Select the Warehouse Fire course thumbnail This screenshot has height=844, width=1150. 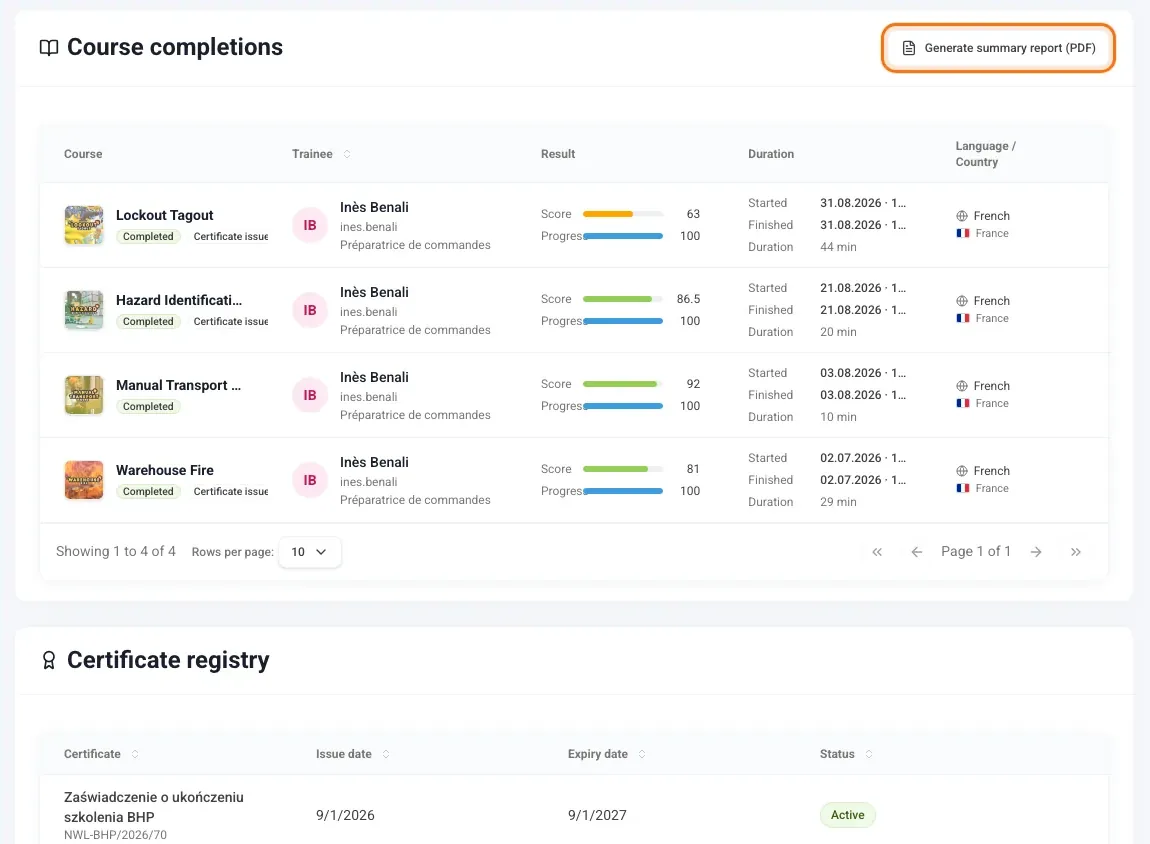84,480
